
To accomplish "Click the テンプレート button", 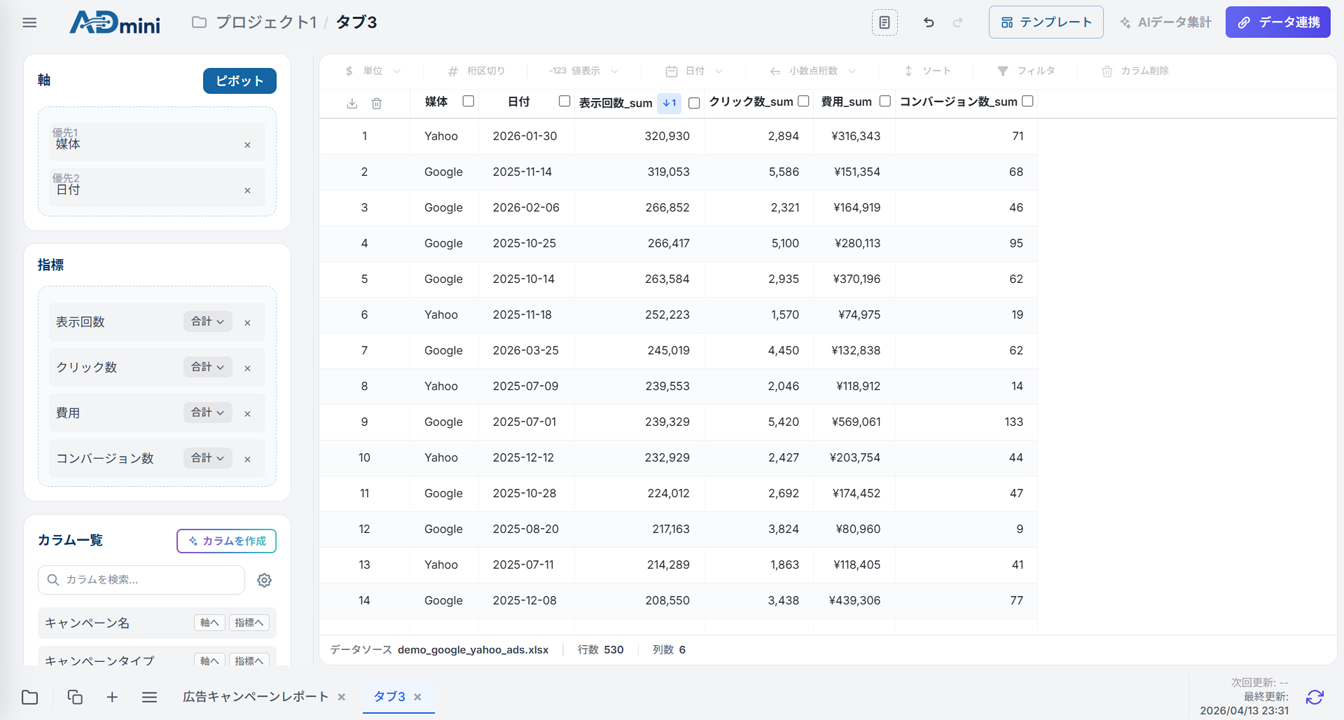I will click(x=1046, y=22).
